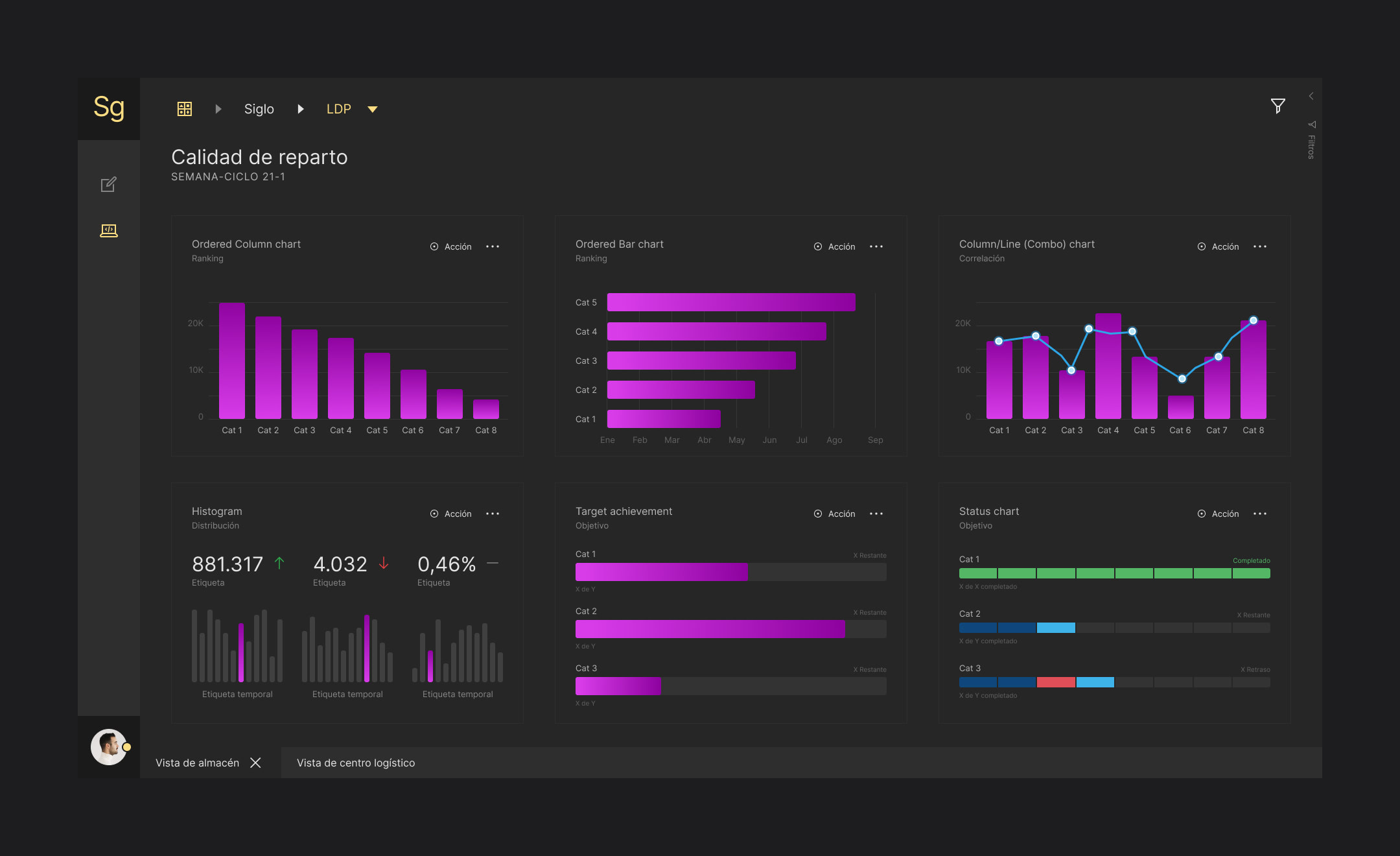Open the filter funnel icon
Screen dimensions: 1400x856
pos(1277,106)
